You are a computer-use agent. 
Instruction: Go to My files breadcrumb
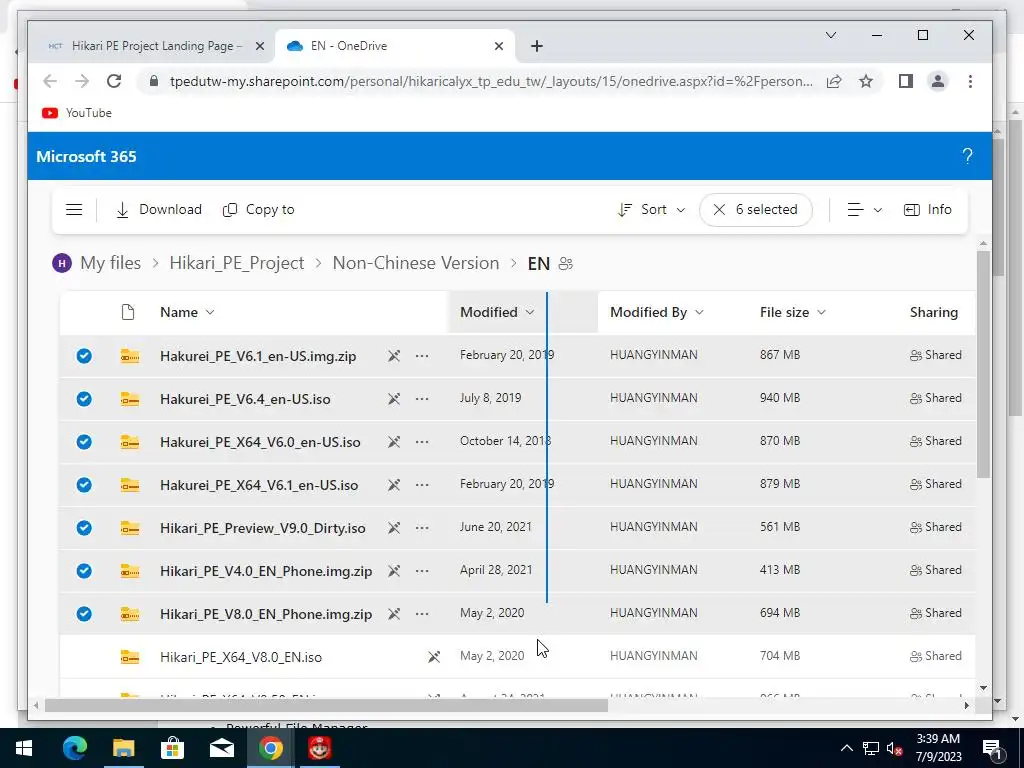(x=110, y=263)
